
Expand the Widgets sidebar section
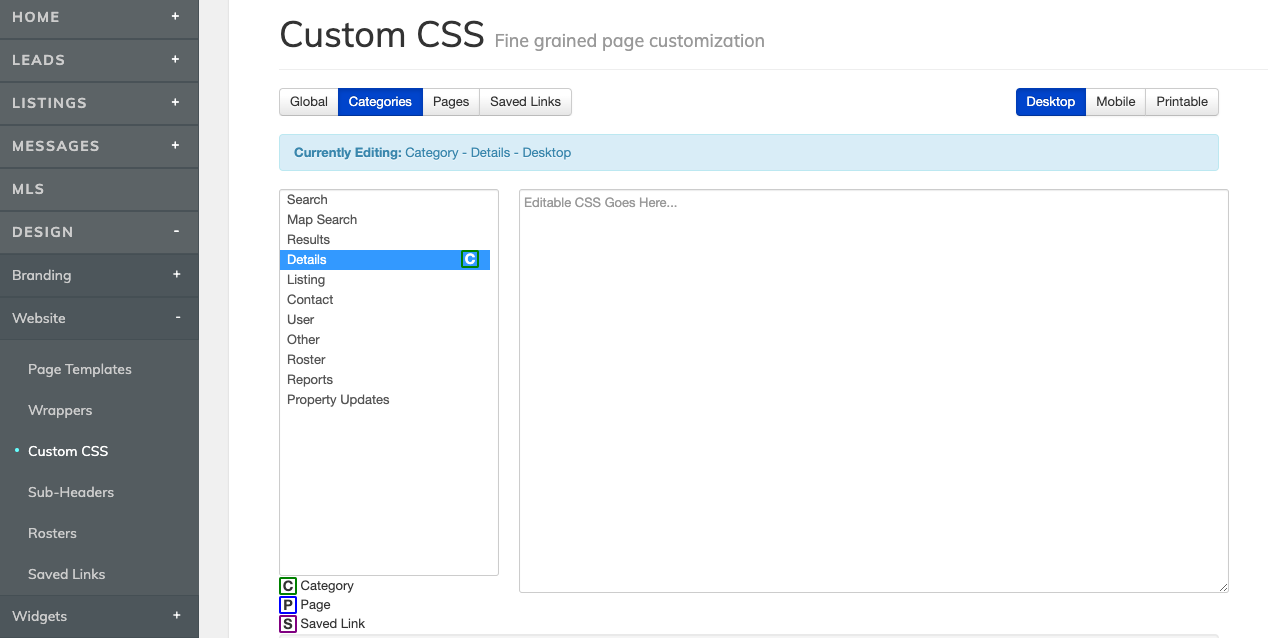point(177,615)
